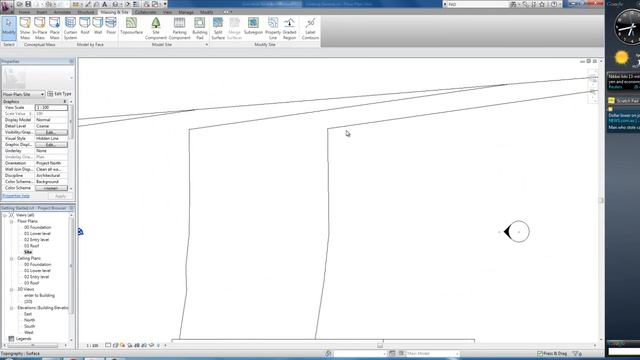Open the South elevation view
The height and width of the screenshot is (360, 640).
29,327
